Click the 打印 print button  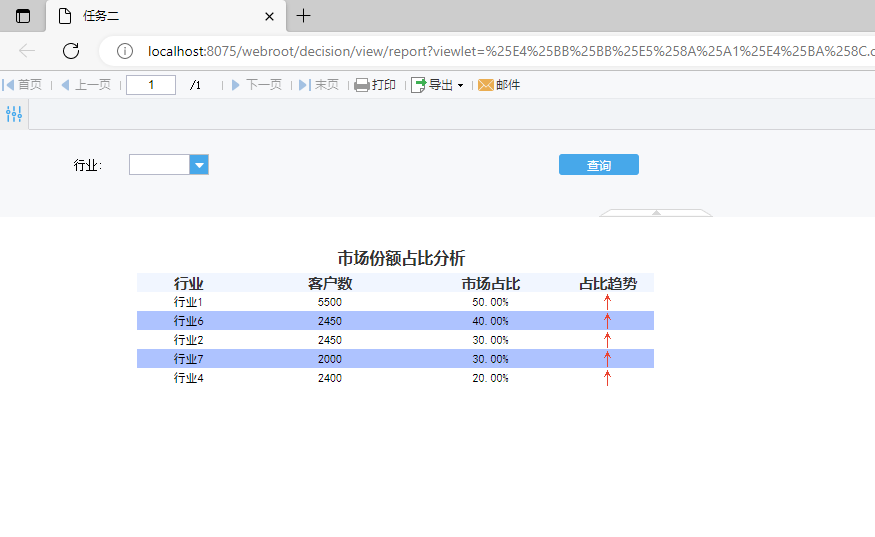(375, 85)
